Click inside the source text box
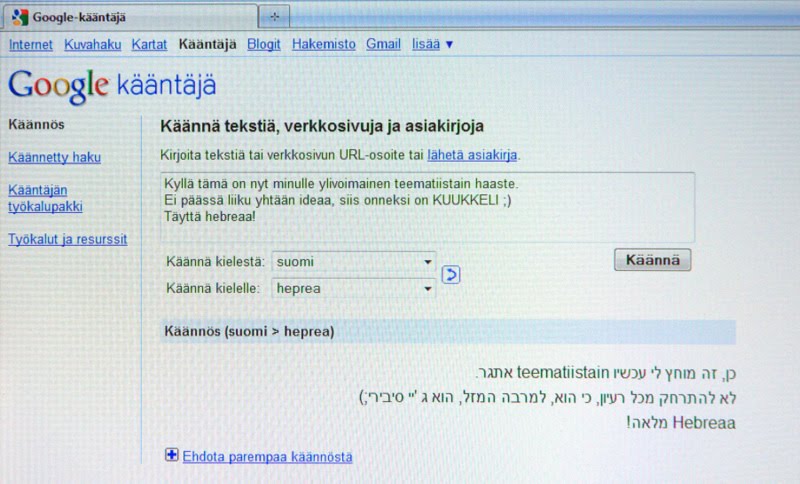Screen dimensions: 800x484 428,207
